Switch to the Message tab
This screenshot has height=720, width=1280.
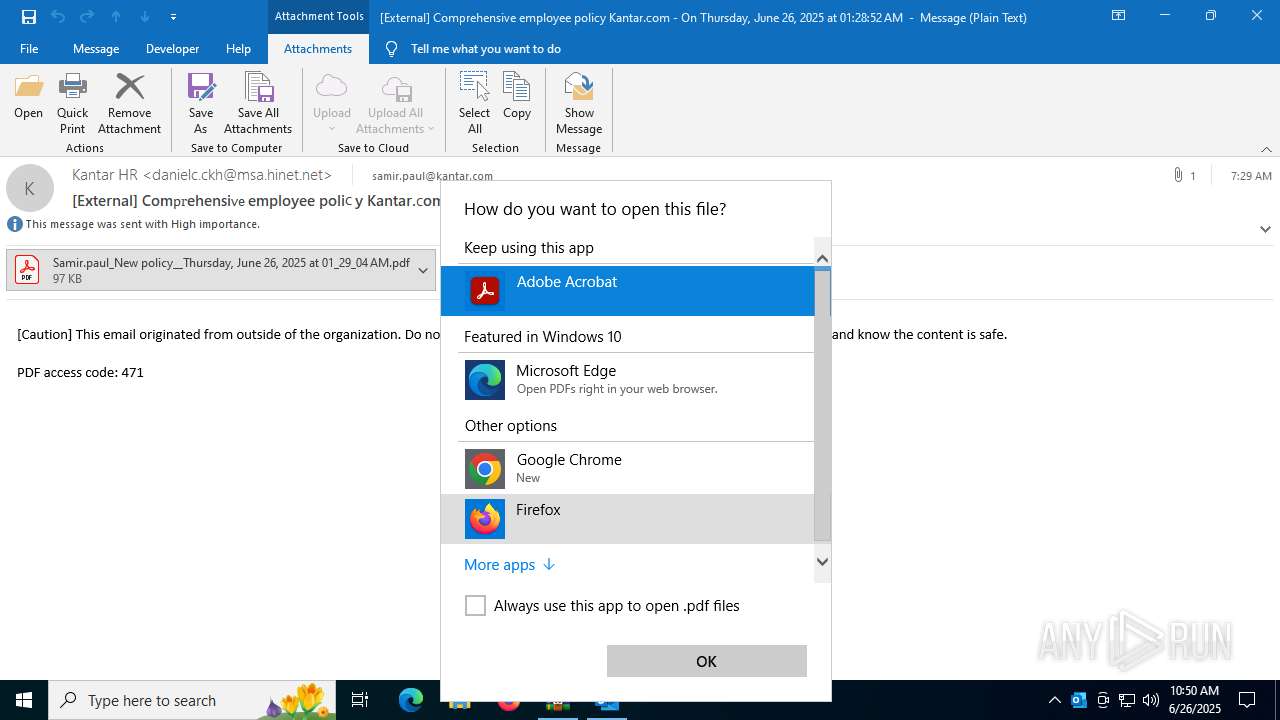click(x=96, y=49)
